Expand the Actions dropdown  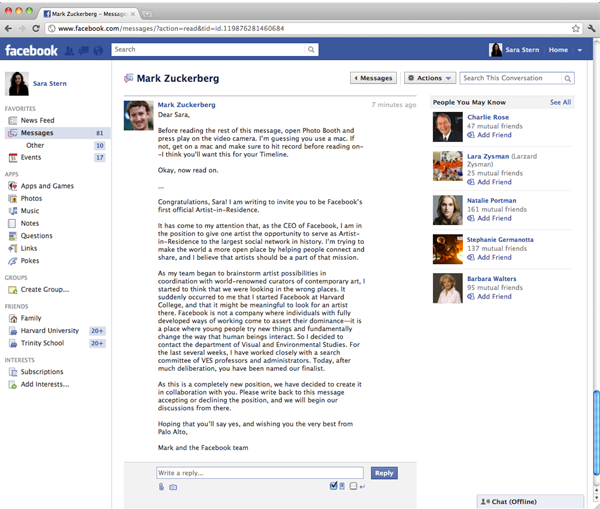click(430, 78)
